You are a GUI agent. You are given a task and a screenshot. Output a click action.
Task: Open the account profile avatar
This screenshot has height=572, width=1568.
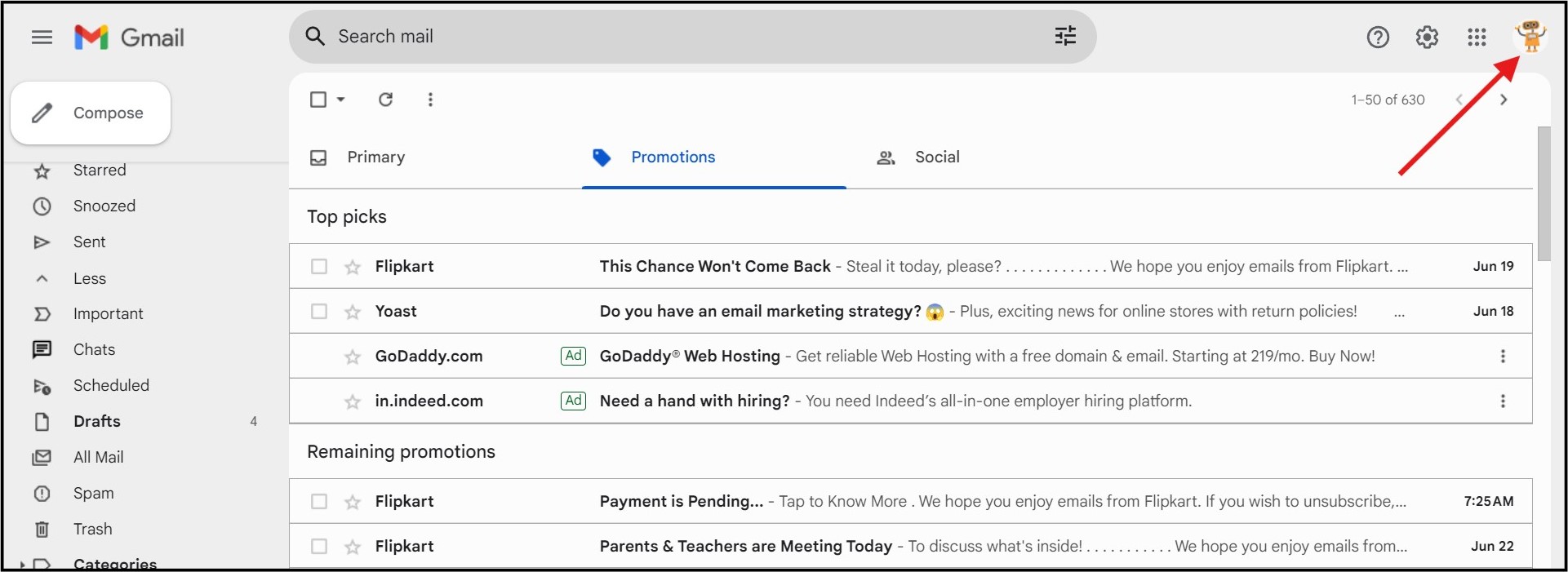coord(1530,37)
